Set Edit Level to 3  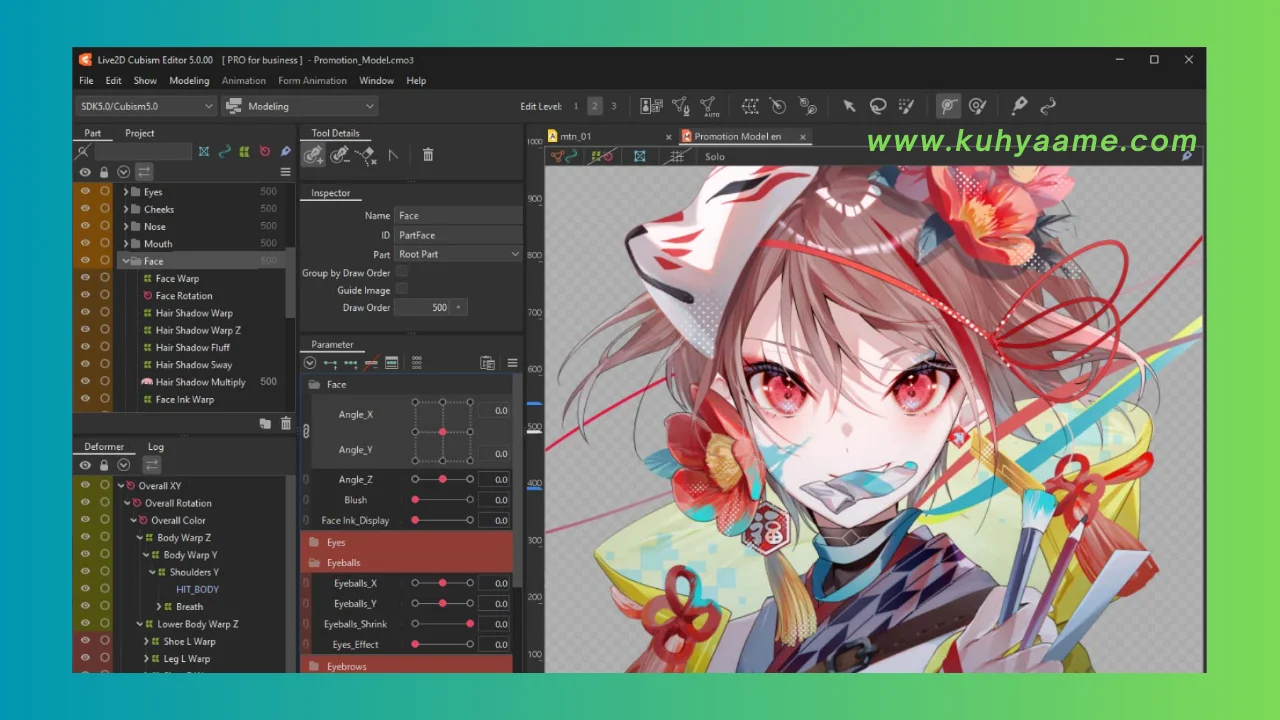614,106
